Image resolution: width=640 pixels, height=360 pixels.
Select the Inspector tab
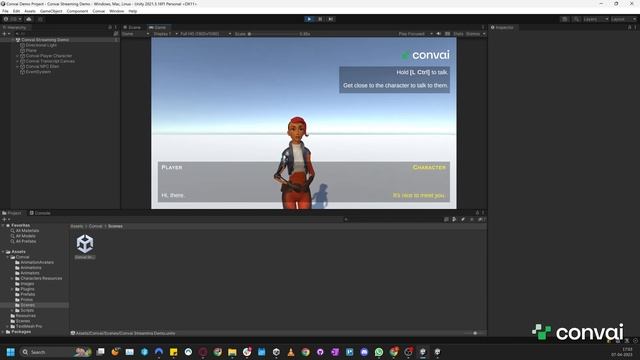[502, 27]
